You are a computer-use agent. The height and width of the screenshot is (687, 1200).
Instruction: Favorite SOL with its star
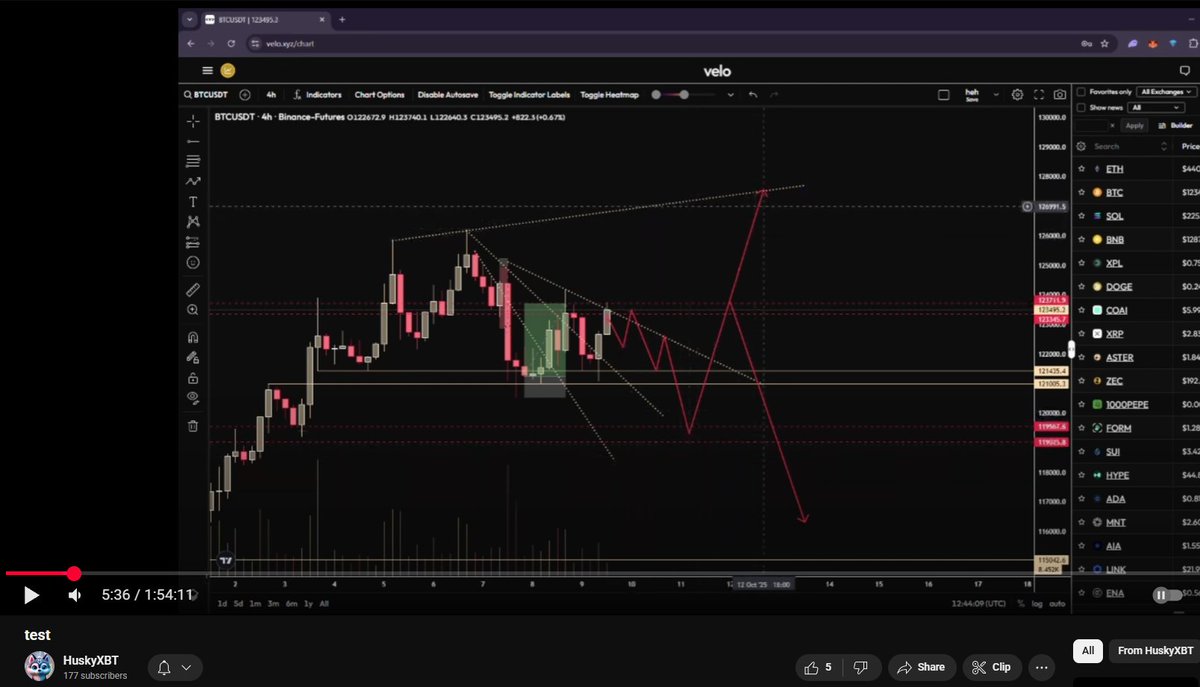coord(1082,216)
